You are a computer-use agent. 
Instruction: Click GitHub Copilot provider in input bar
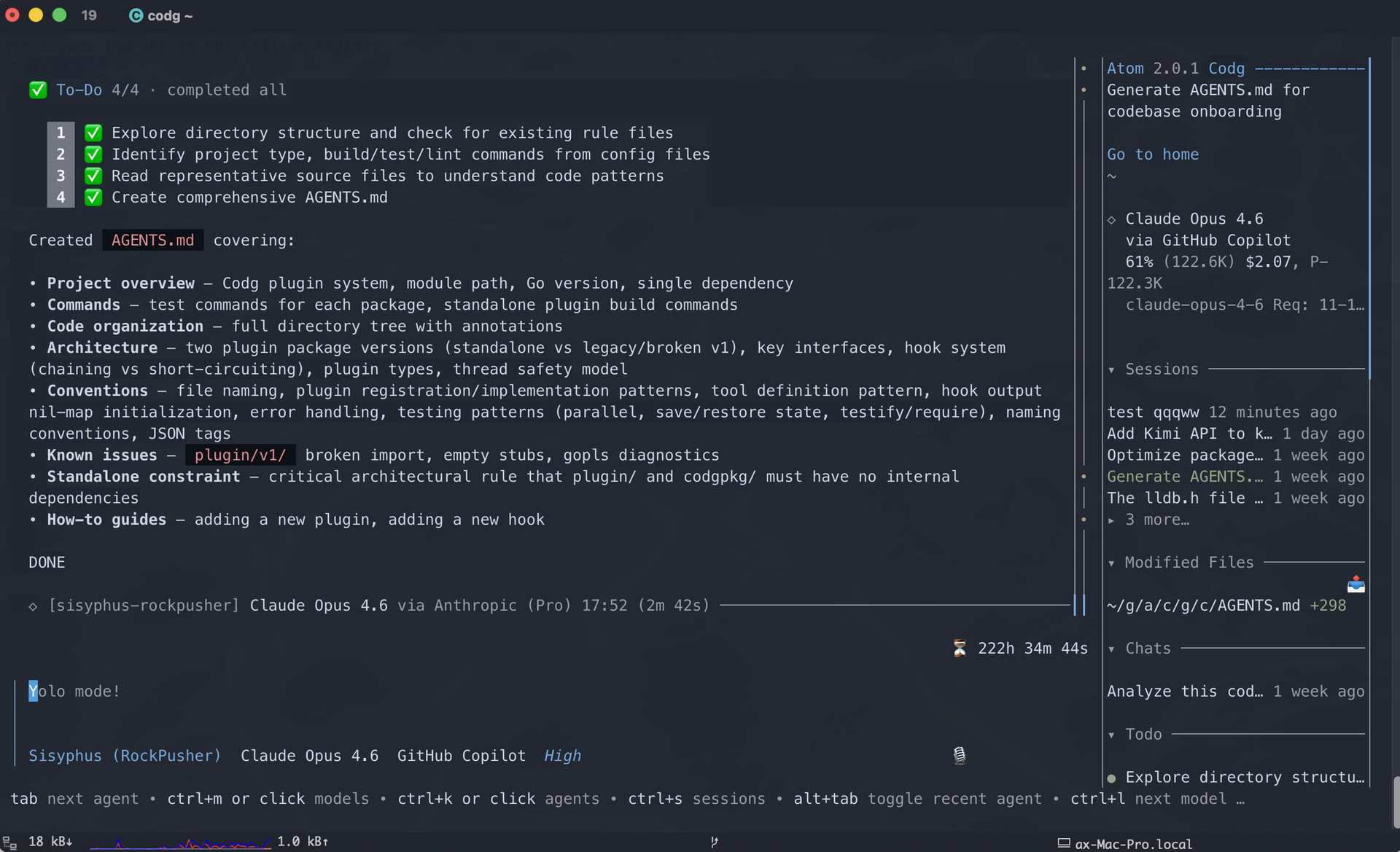tap(462, 756)
